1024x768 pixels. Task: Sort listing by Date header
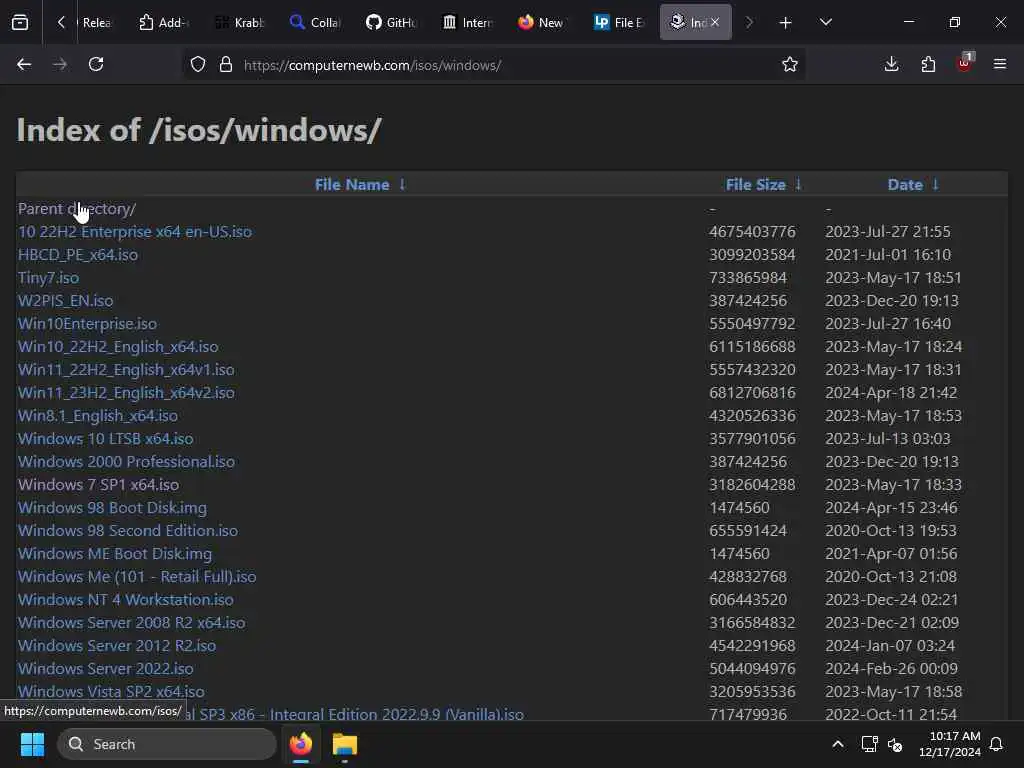(905, 185)
